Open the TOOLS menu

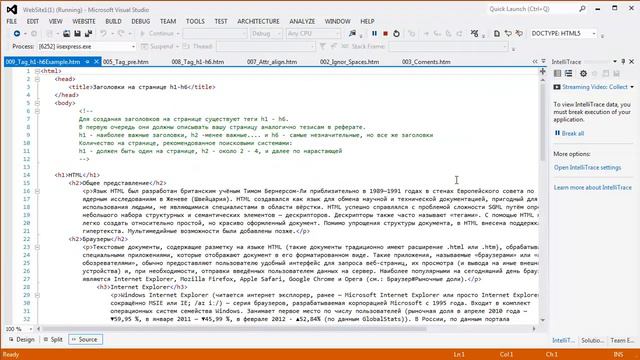point(195,21)
